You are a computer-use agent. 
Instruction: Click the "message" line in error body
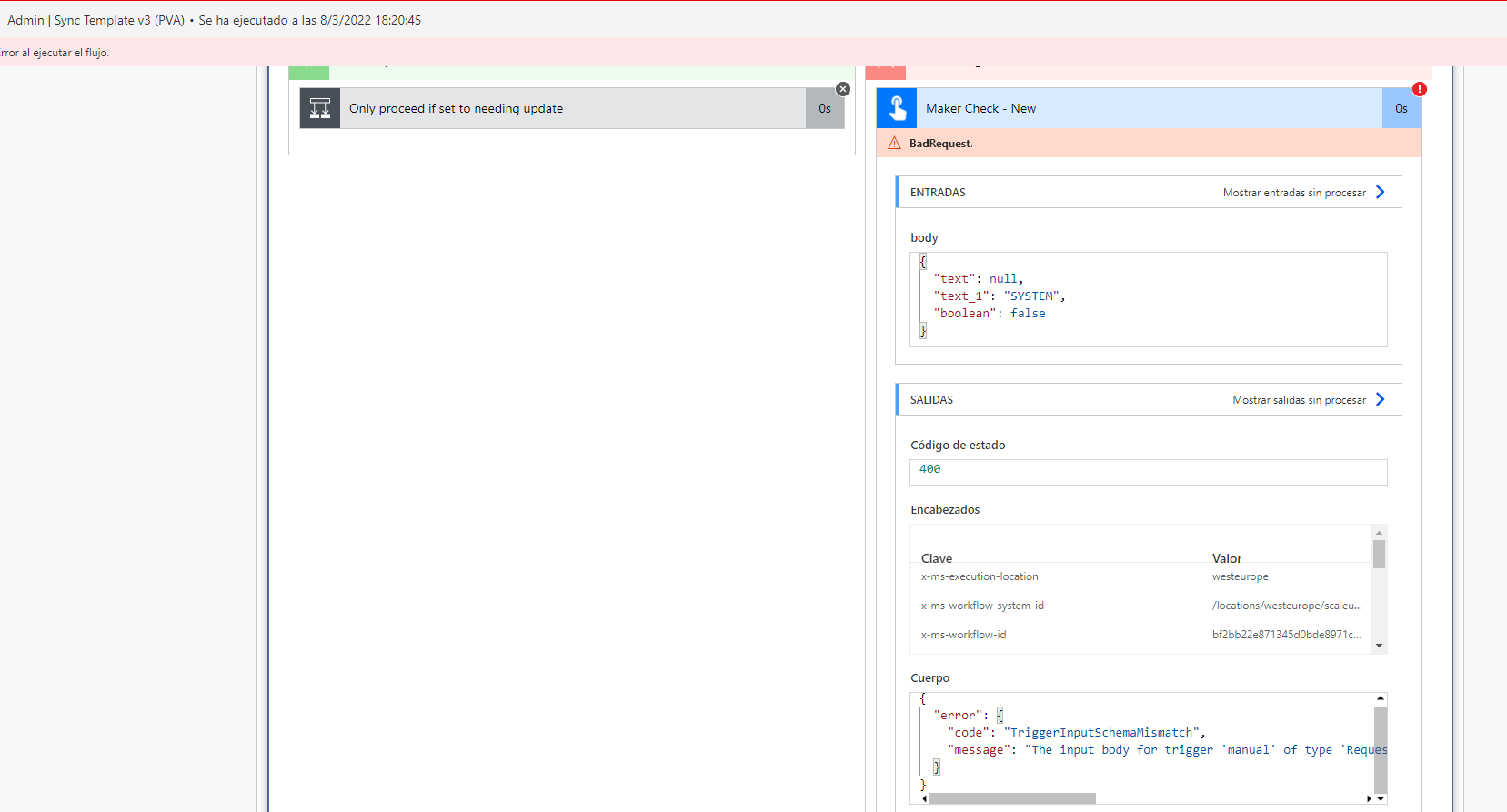1168,750
